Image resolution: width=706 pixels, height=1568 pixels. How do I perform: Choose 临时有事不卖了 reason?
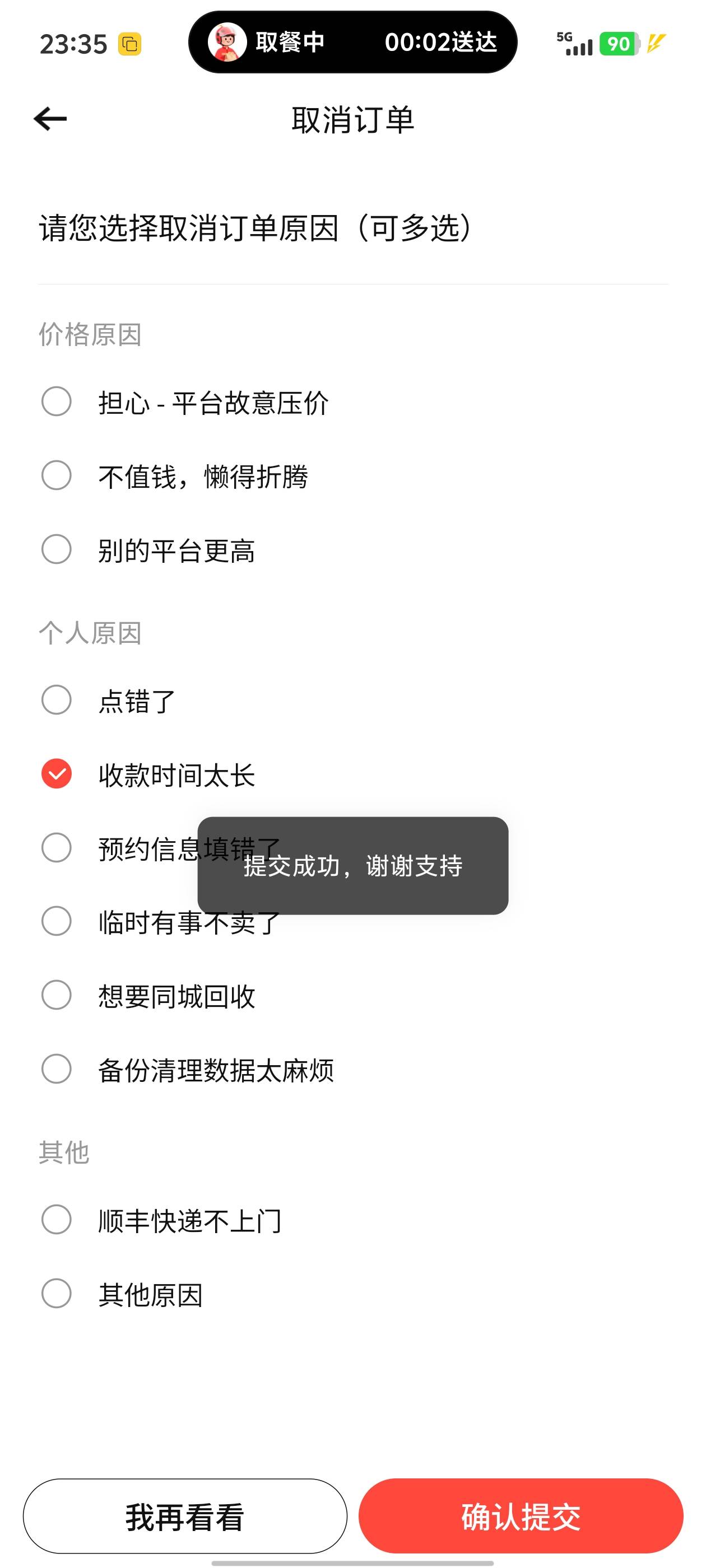pyautogui.click(x=57, y=922)
